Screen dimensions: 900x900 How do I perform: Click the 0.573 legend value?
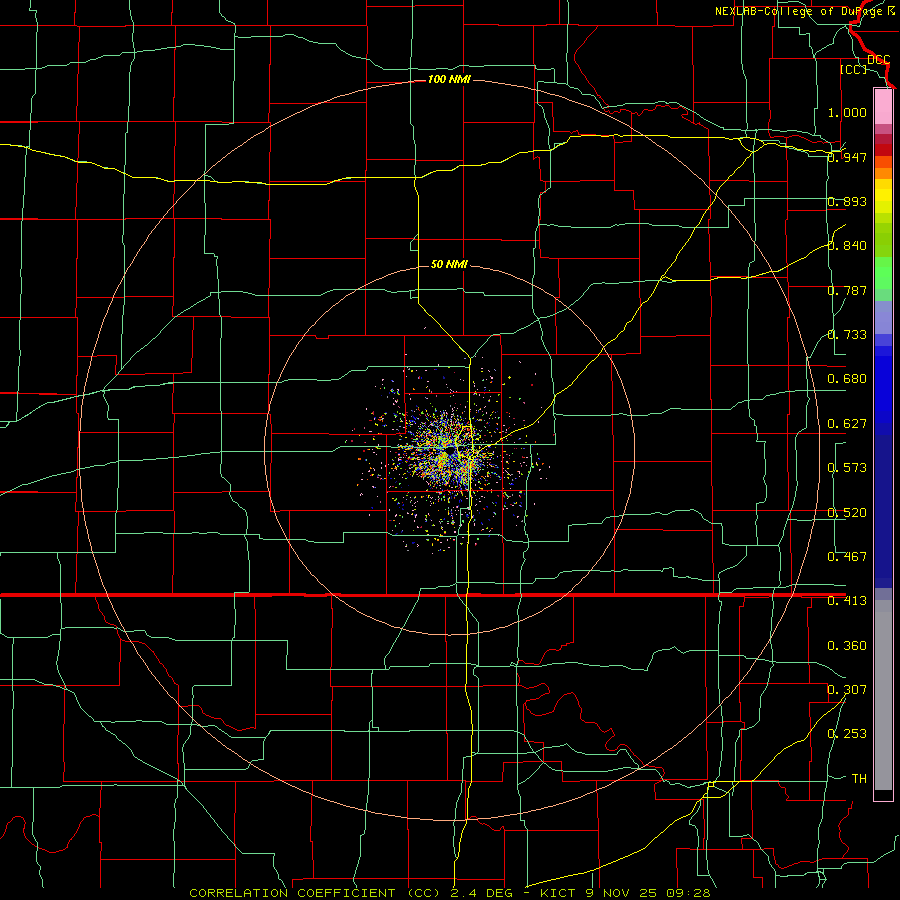tap(847, 468)
